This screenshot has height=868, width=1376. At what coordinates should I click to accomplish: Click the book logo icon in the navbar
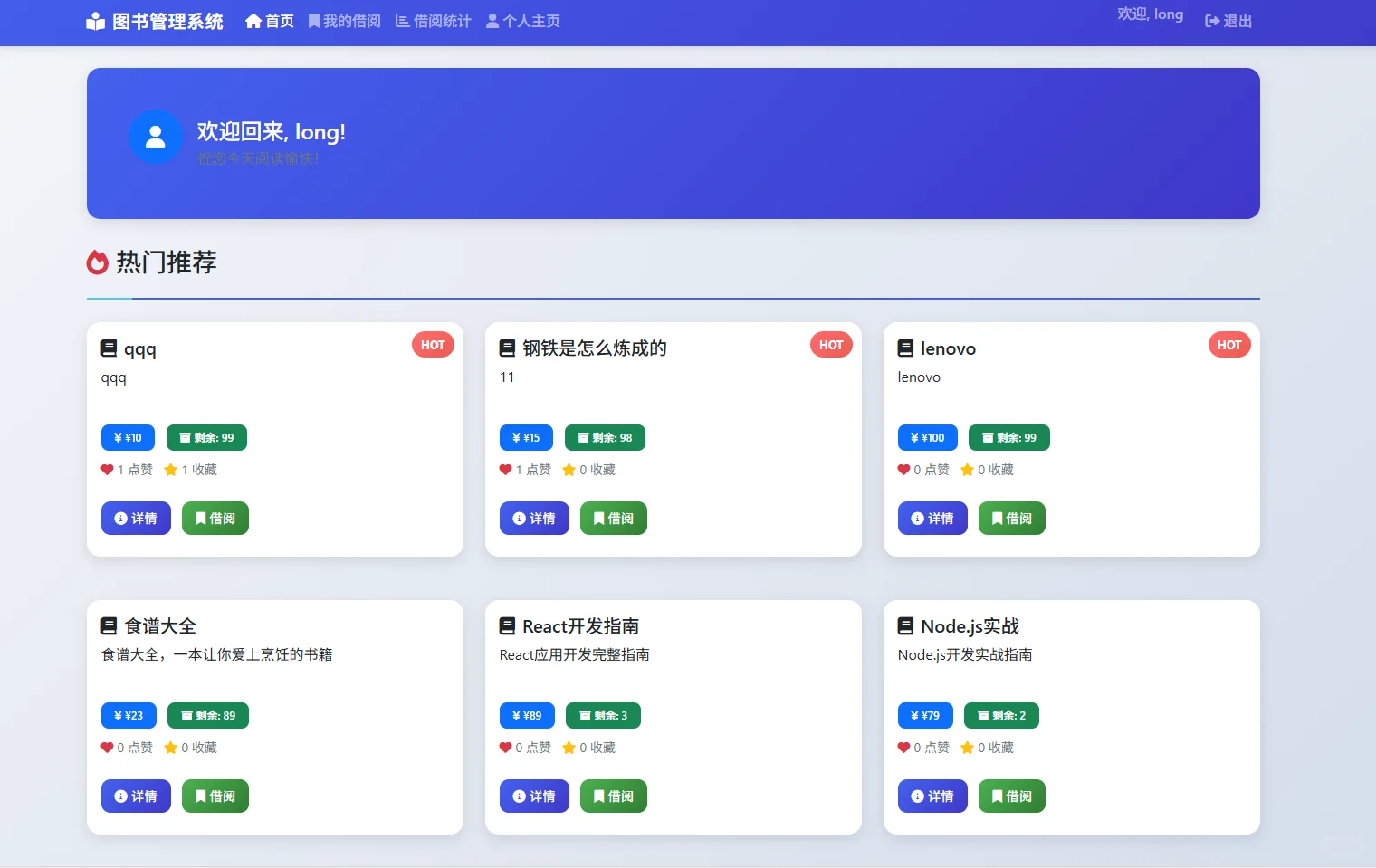[95, 20]
